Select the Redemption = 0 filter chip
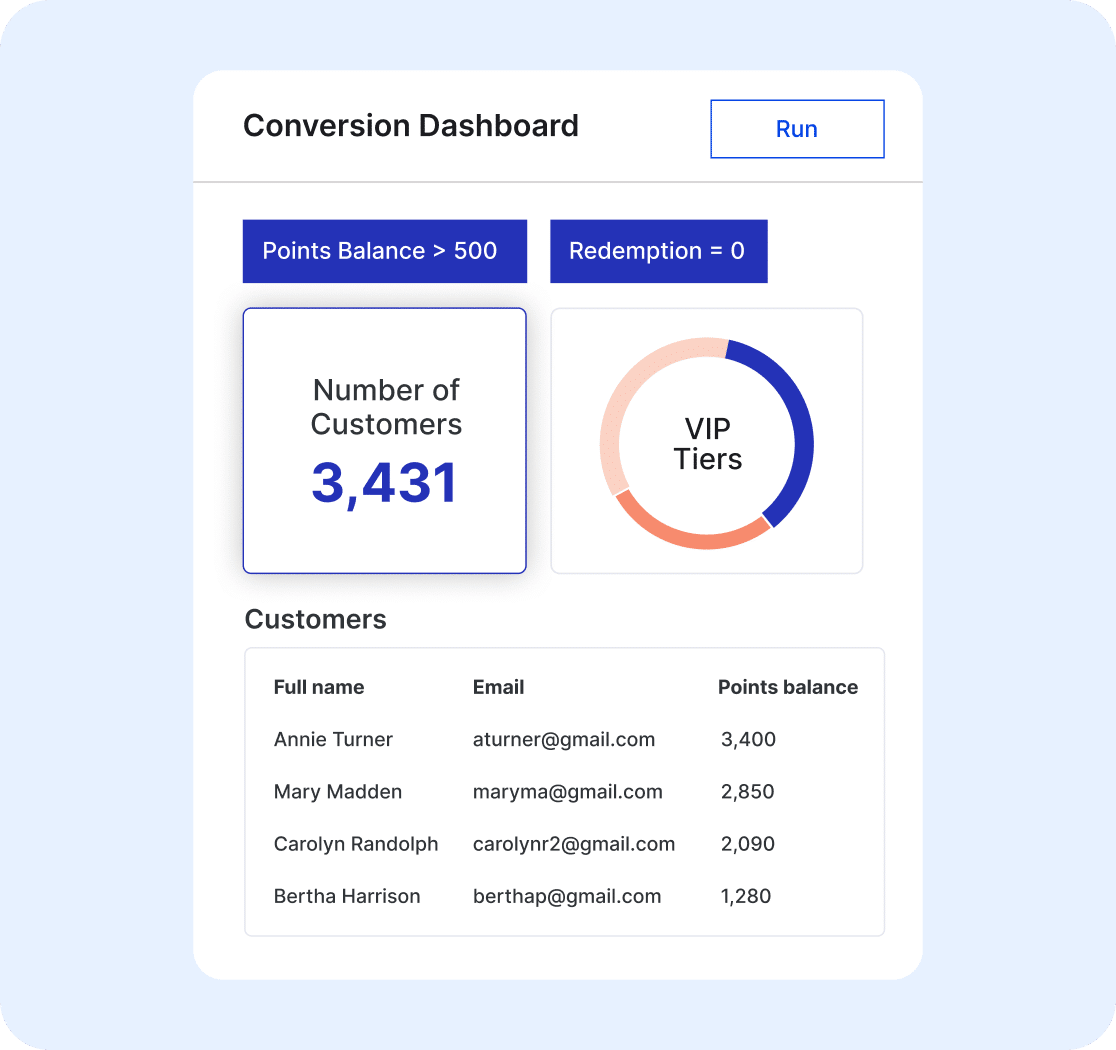Screen dimensions: 1116x1050 (x=658, y=251)
